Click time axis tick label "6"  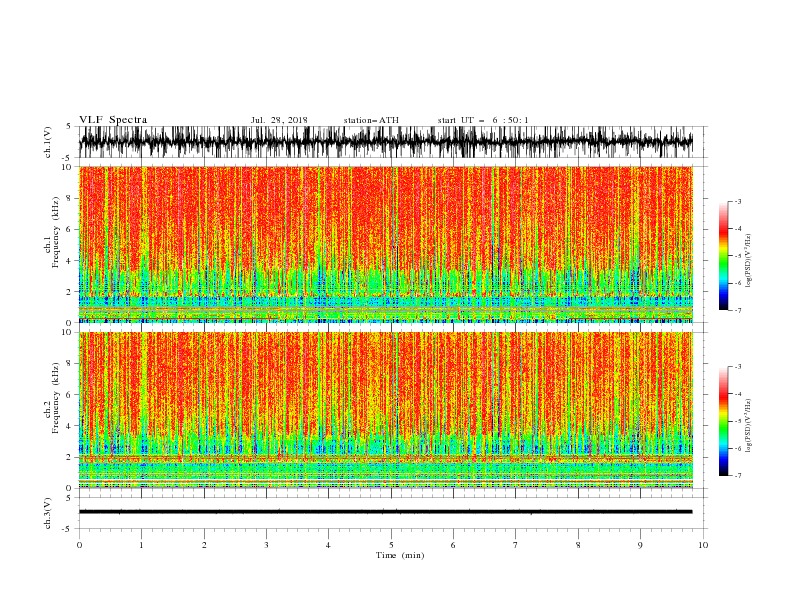(453, 545)
